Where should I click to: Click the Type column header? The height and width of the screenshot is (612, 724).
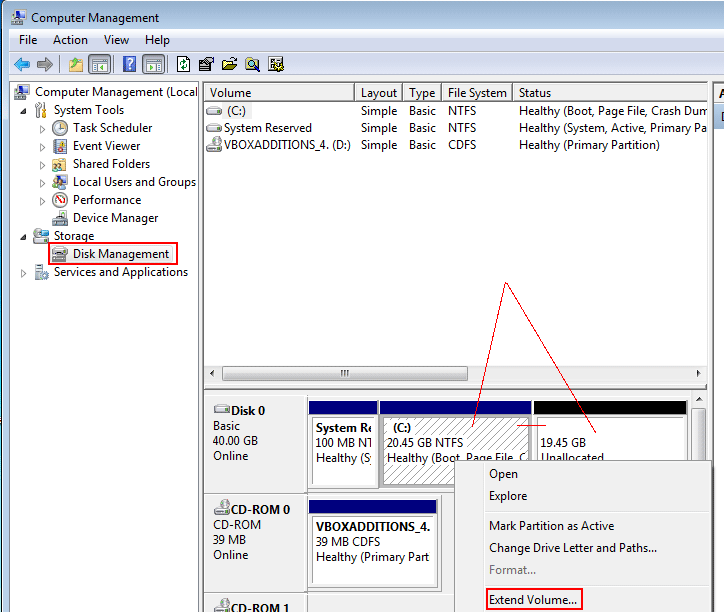[x=422, y=92]
